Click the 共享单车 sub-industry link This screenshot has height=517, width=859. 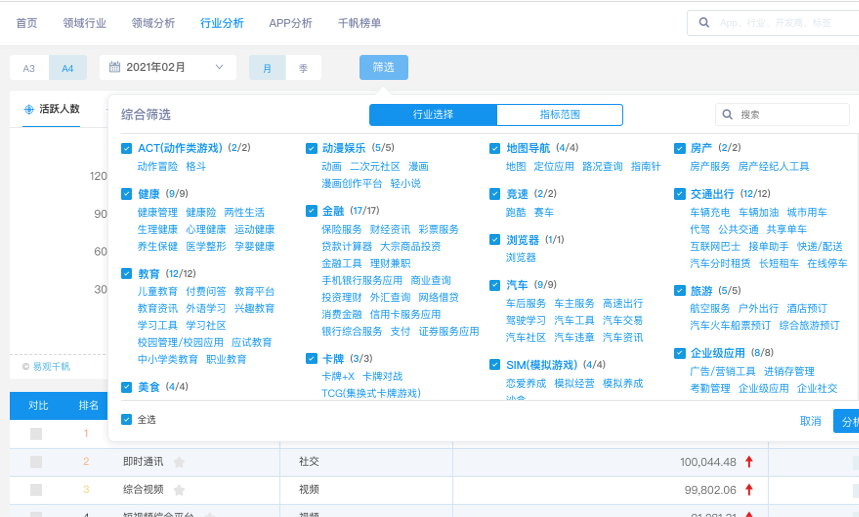pos(787,229)
